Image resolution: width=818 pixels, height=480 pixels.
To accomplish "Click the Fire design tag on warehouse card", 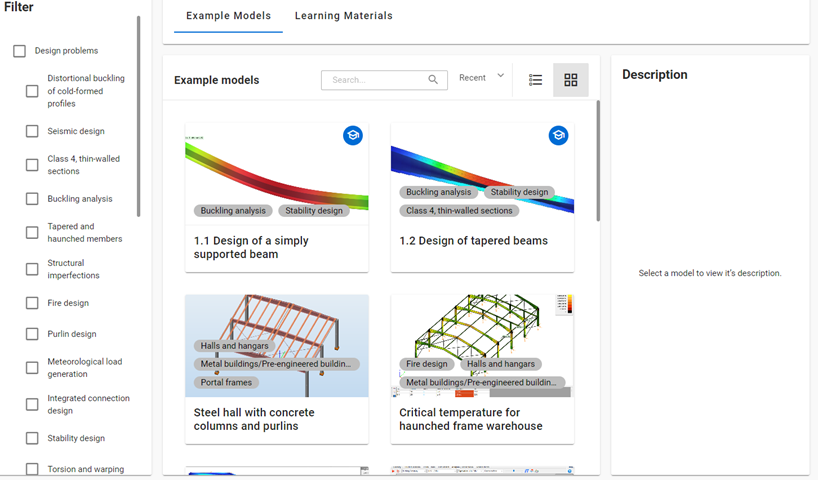I will tap(427, 364).
